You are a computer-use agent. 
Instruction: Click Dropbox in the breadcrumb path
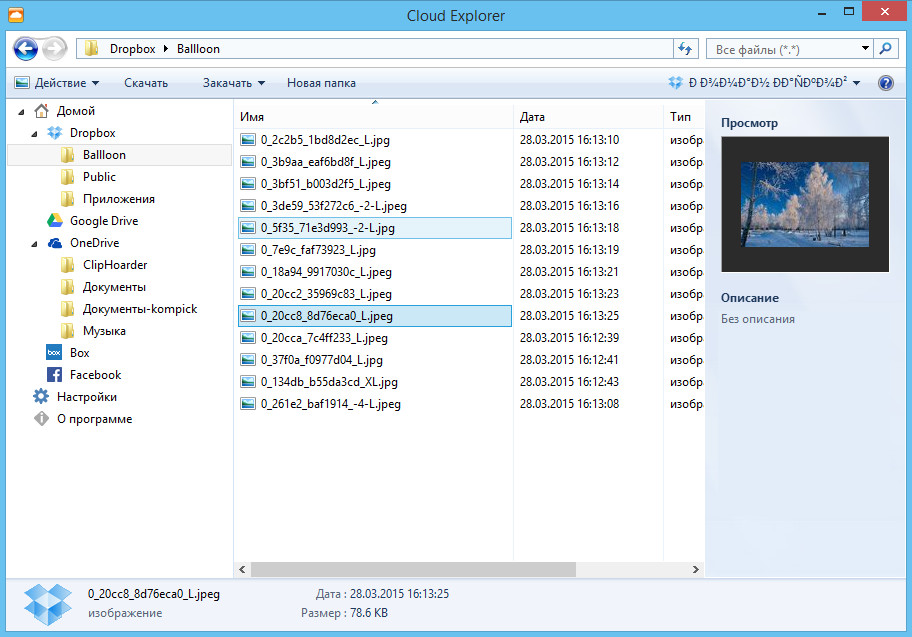[133, 49]
